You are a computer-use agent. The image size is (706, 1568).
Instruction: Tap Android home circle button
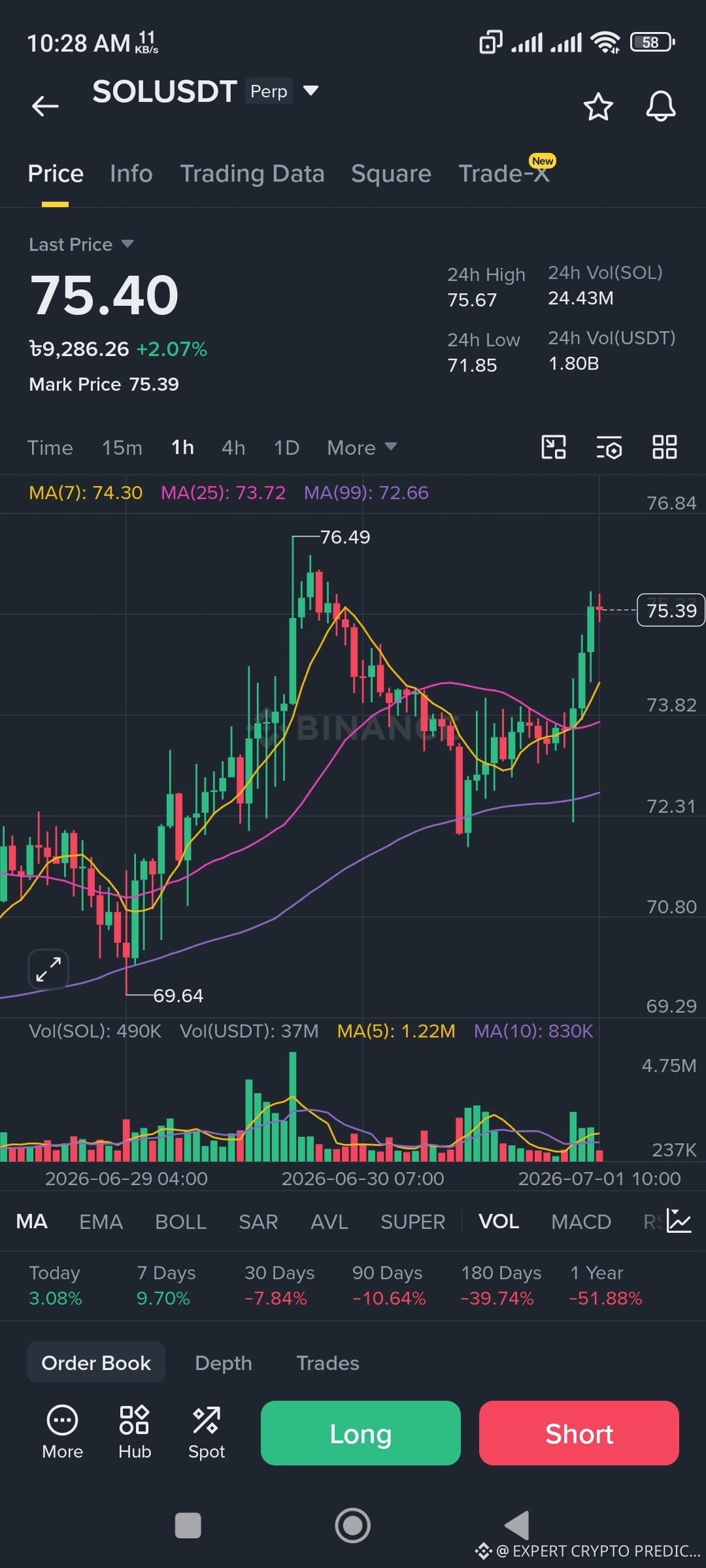click(x=353, y=1526)
